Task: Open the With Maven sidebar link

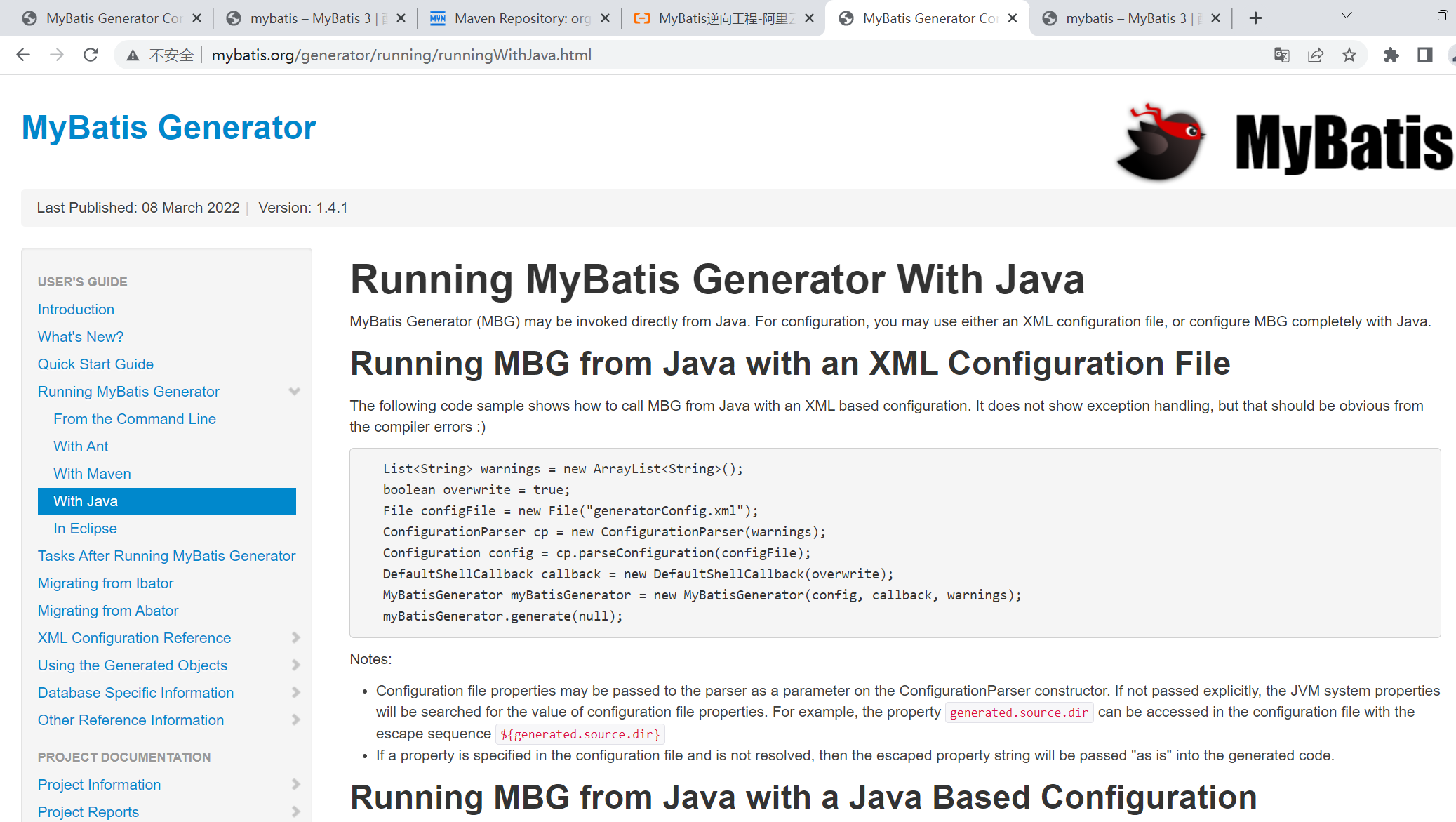Action: [x=92, y=474]
